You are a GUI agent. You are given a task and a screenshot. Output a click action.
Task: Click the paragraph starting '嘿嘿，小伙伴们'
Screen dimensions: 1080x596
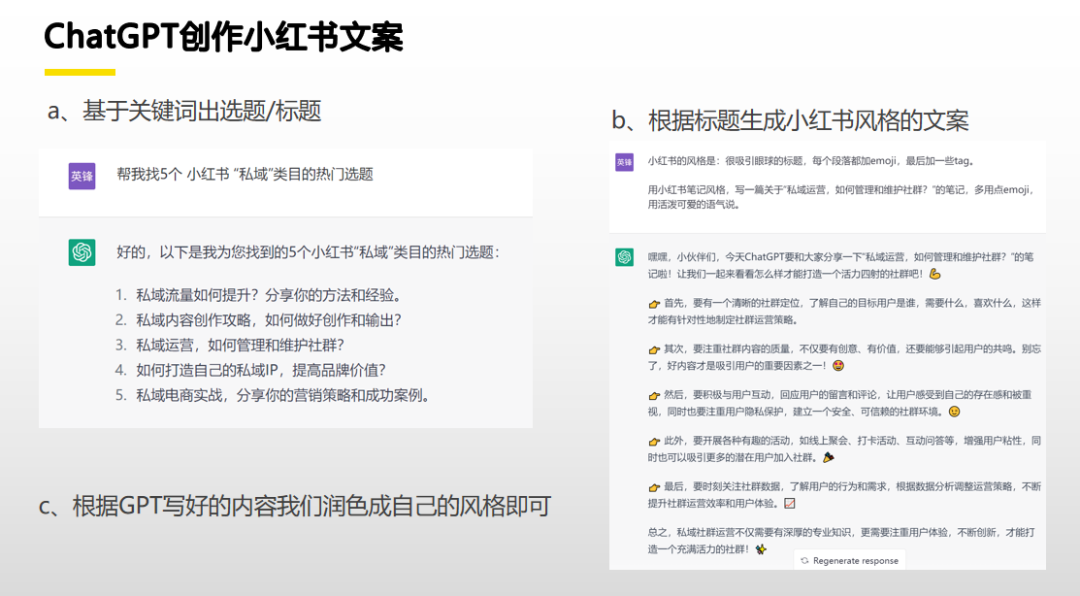(841, 265)
